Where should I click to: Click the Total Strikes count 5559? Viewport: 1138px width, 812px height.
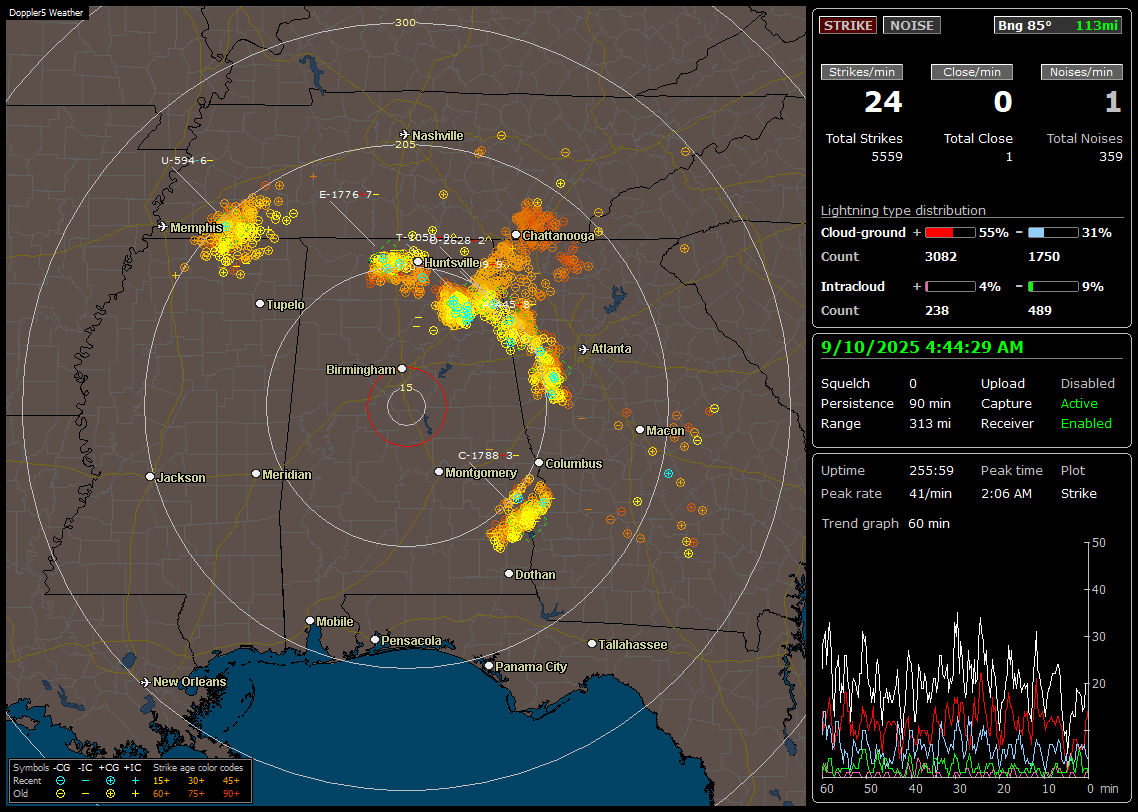click(887, 157)
